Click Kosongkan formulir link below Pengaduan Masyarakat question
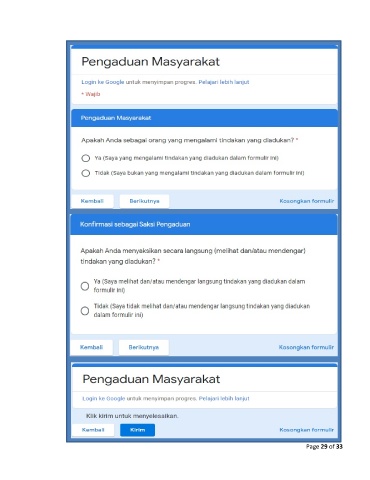370x480 pixels. point(307,201)
